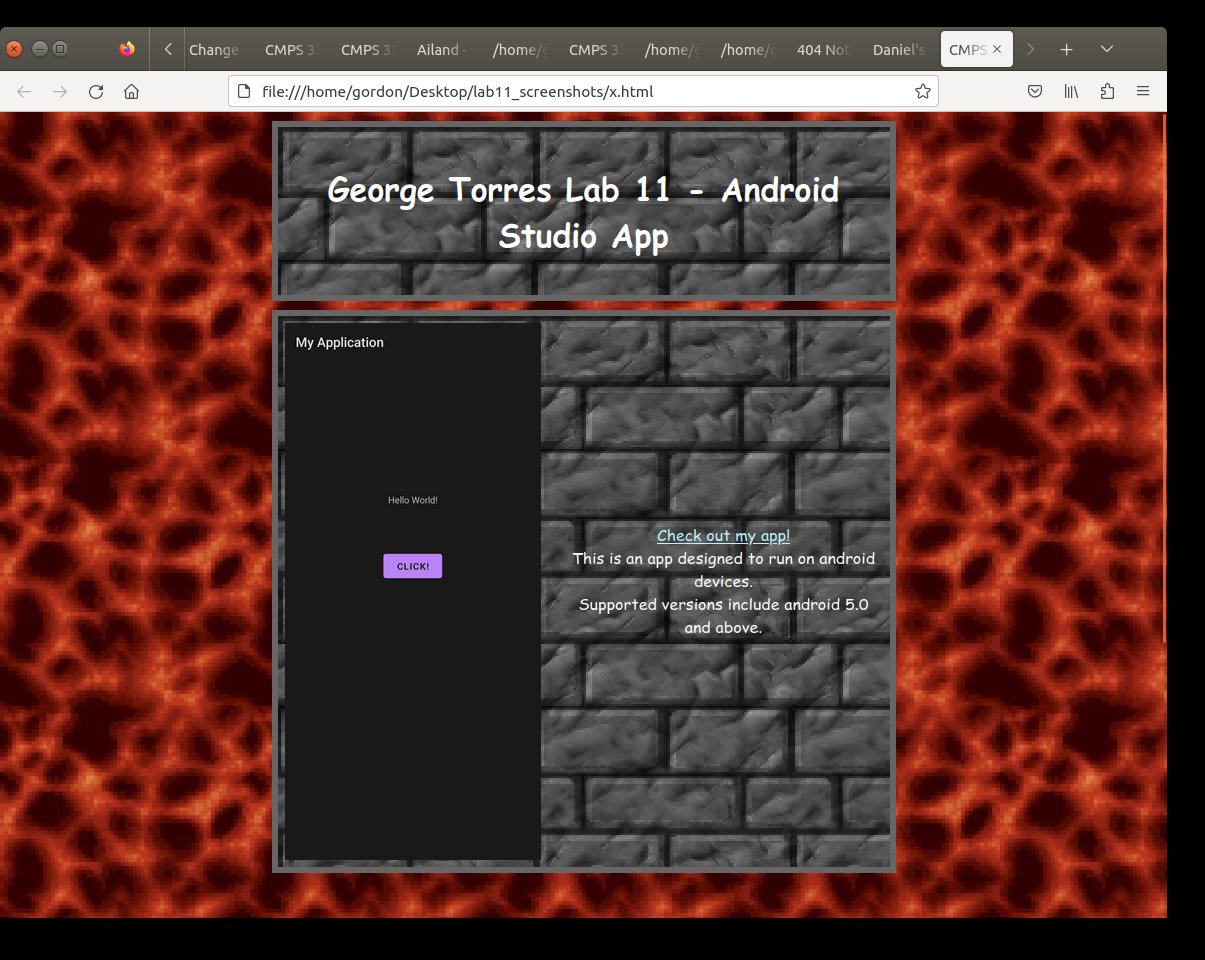Open a new tab with the plus button

(1067, 49)
